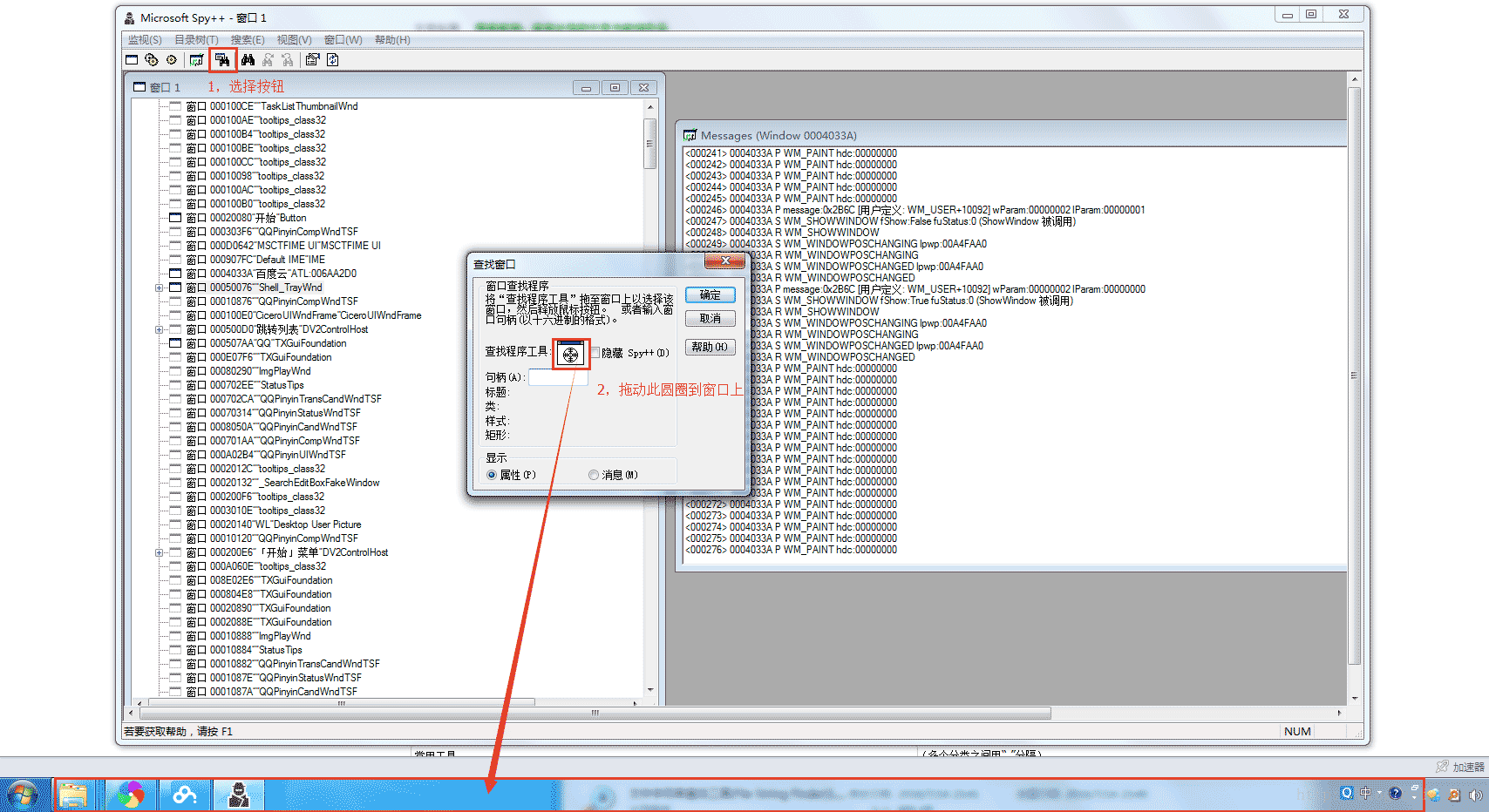Click the Log Messages toolbar icon

(x=197, y=60)
